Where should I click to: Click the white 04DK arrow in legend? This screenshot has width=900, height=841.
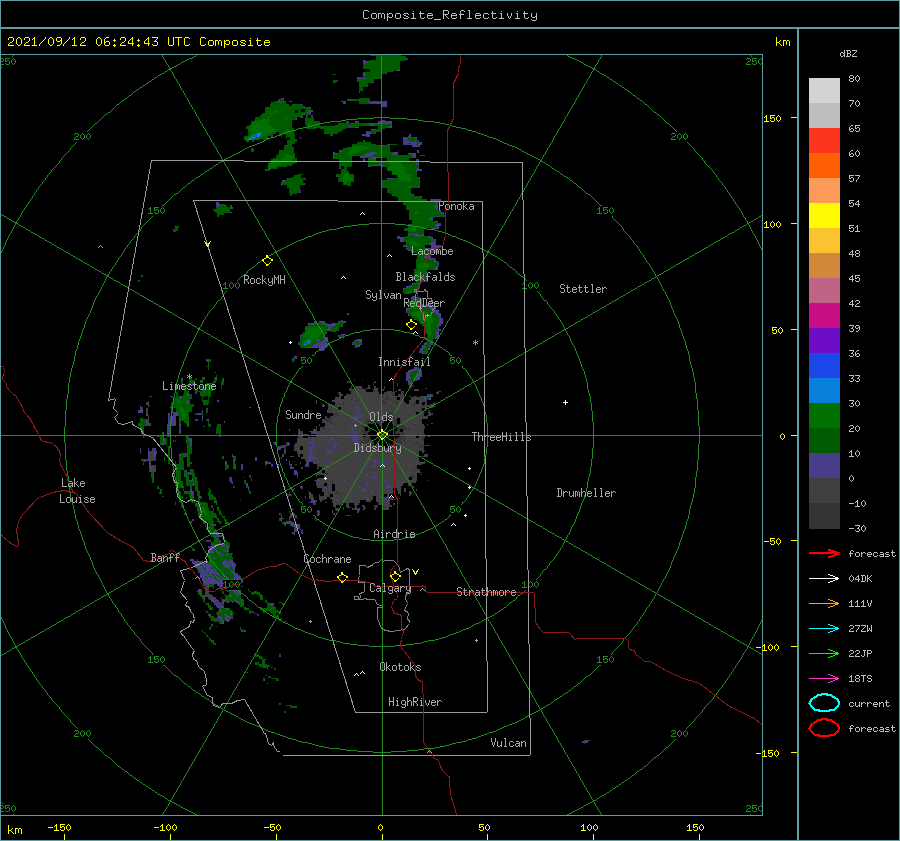[x=824, y=578]
